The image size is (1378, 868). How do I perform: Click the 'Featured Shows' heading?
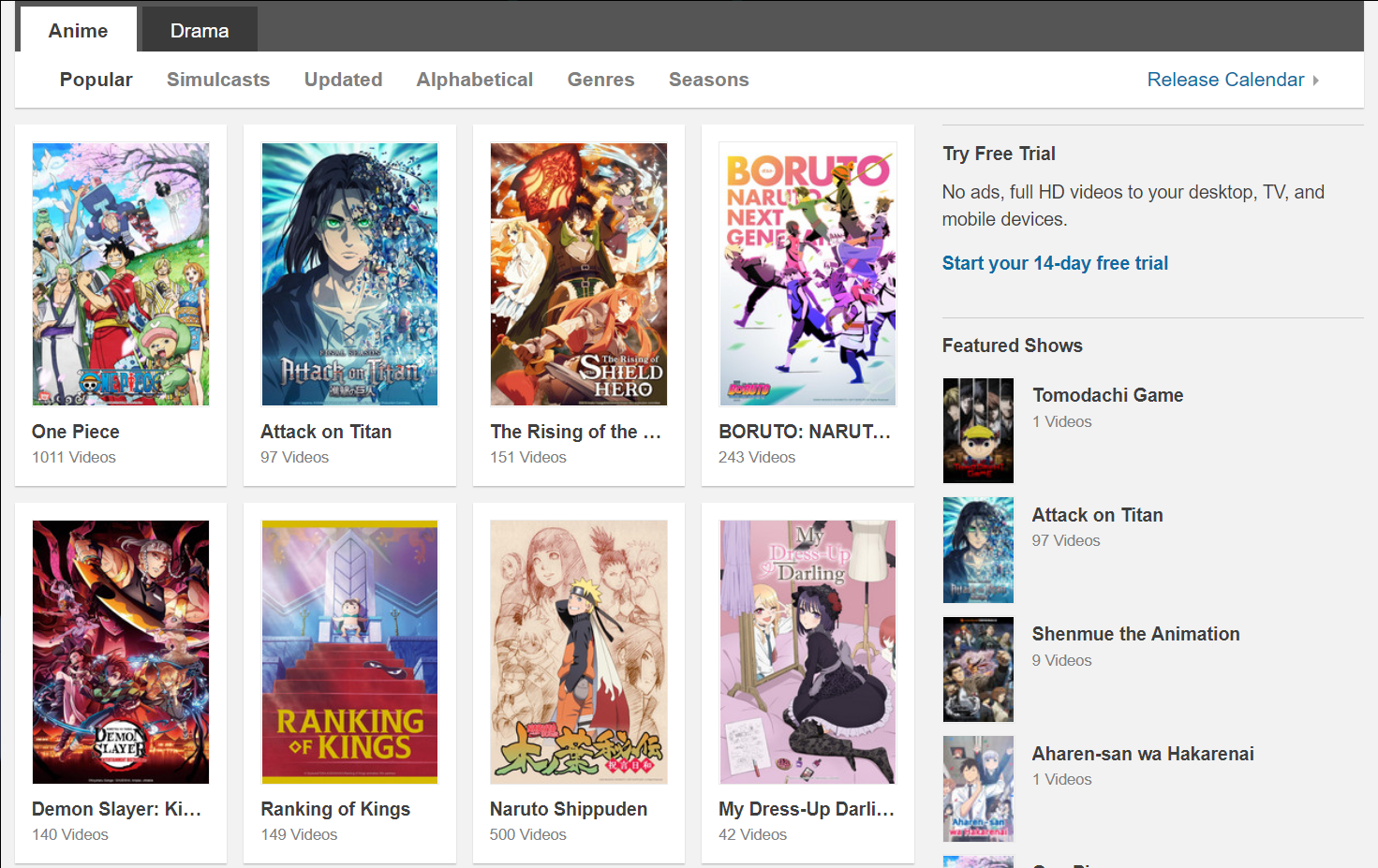point(1013,346)
